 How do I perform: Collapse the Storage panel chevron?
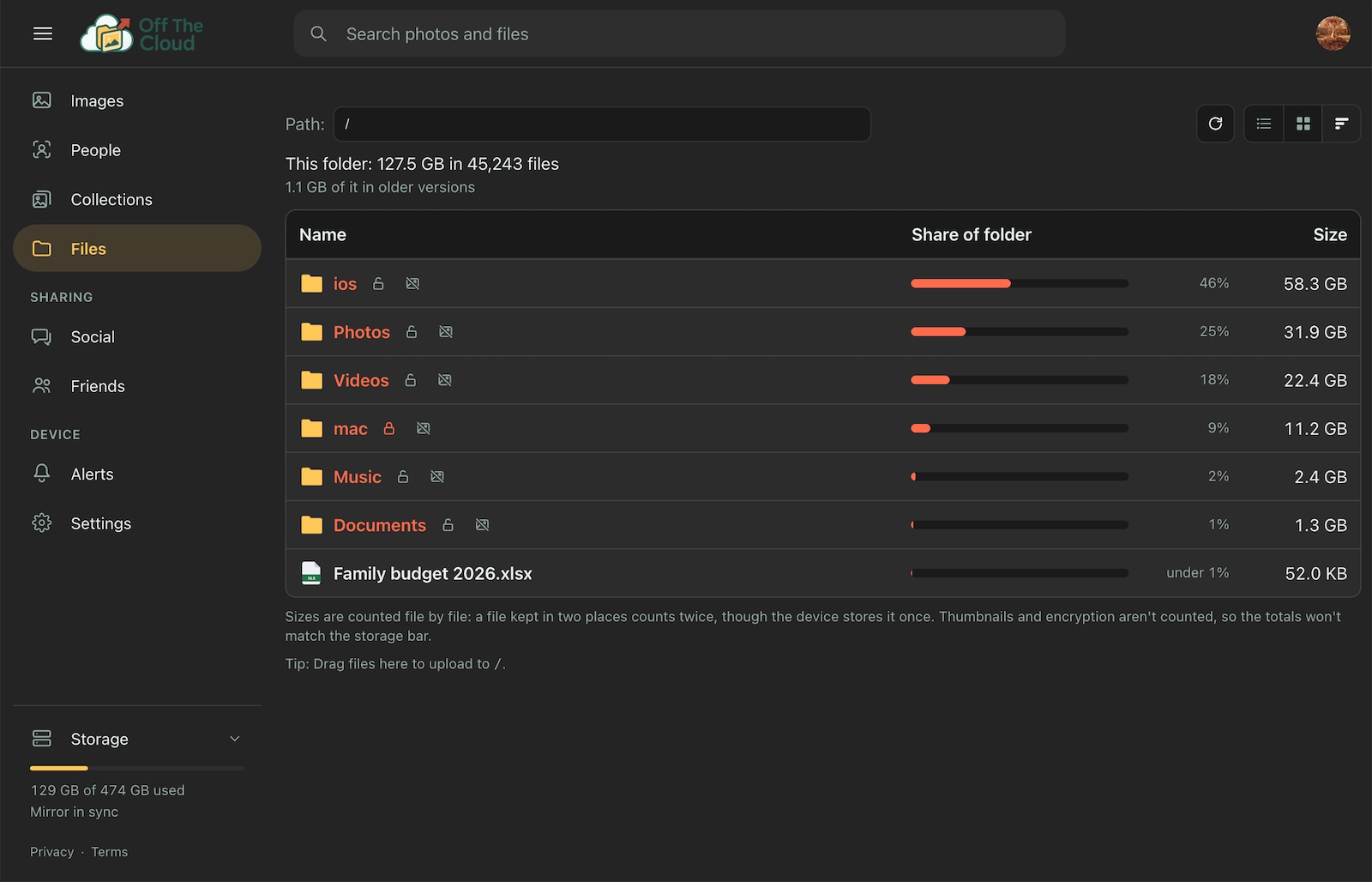pos(235,739)
